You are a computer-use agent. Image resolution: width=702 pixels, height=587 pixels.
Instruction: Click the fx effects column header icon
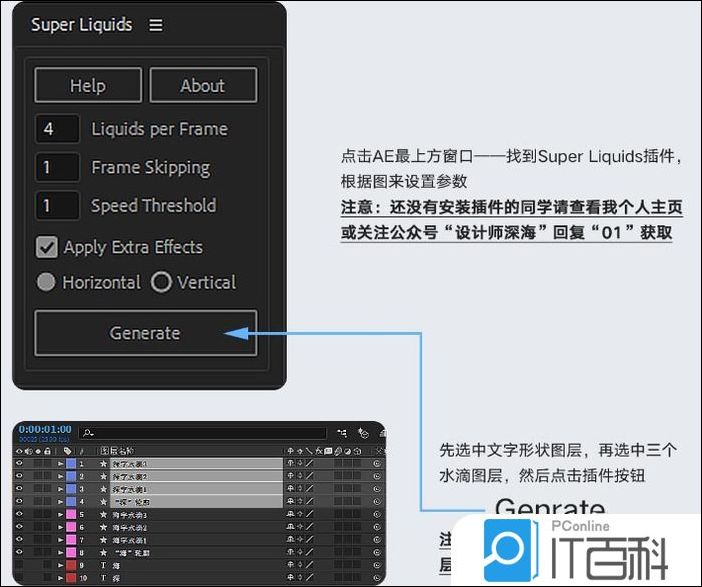pyautogui.click(x=319, y=451)
